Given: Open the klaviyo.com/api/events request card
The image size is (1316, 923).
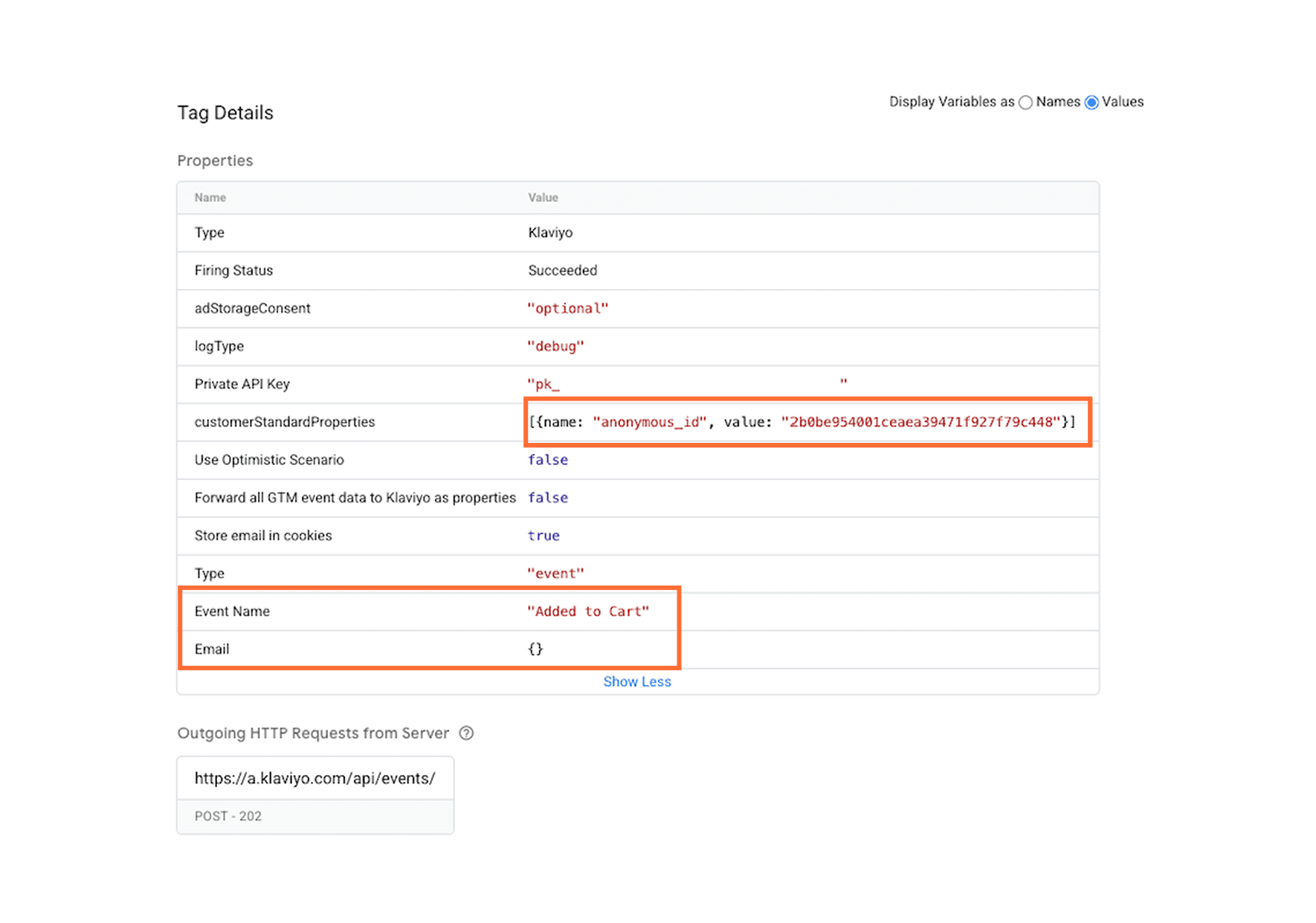Looking at the screenshot, I should point(315,778).
